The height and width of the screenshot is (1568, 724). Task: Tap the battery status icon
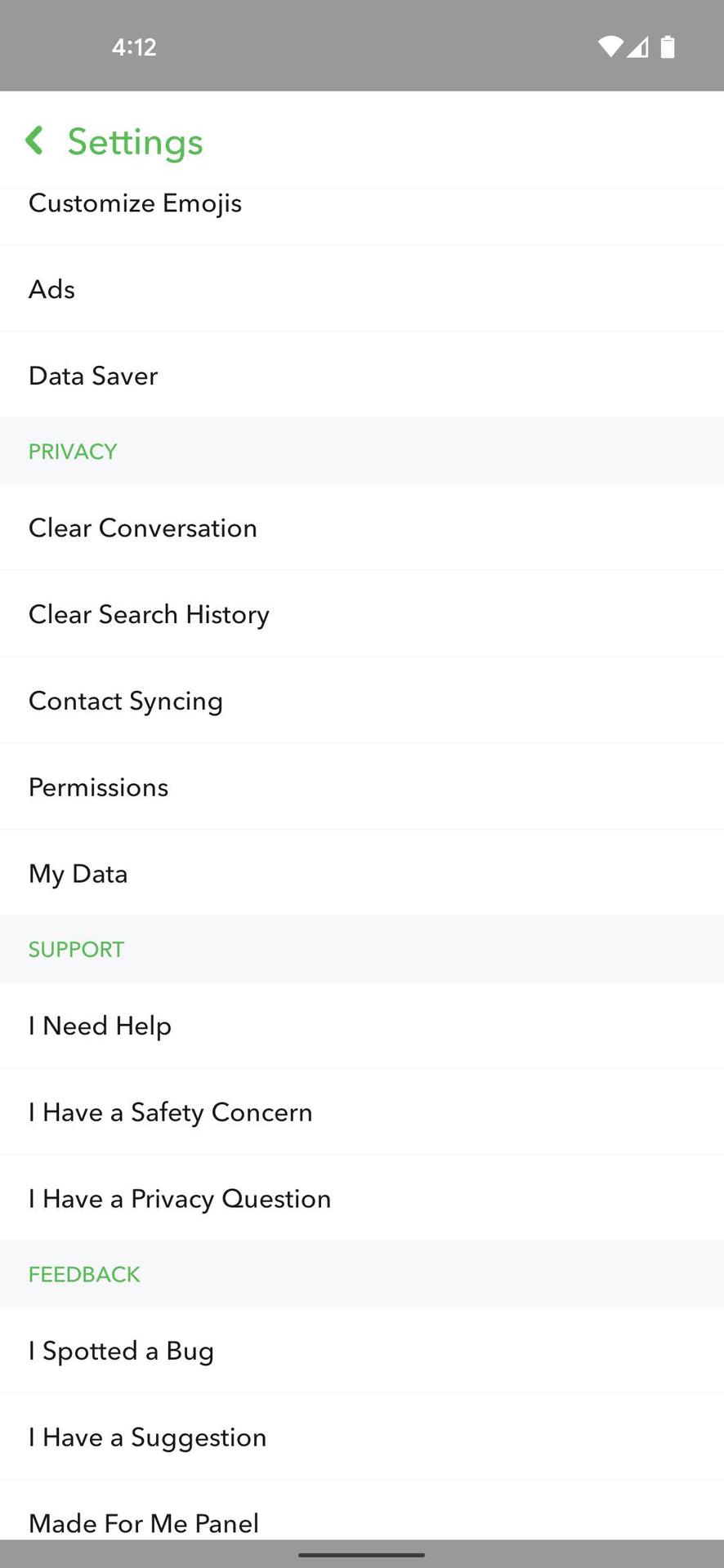[x=668, y=47]
